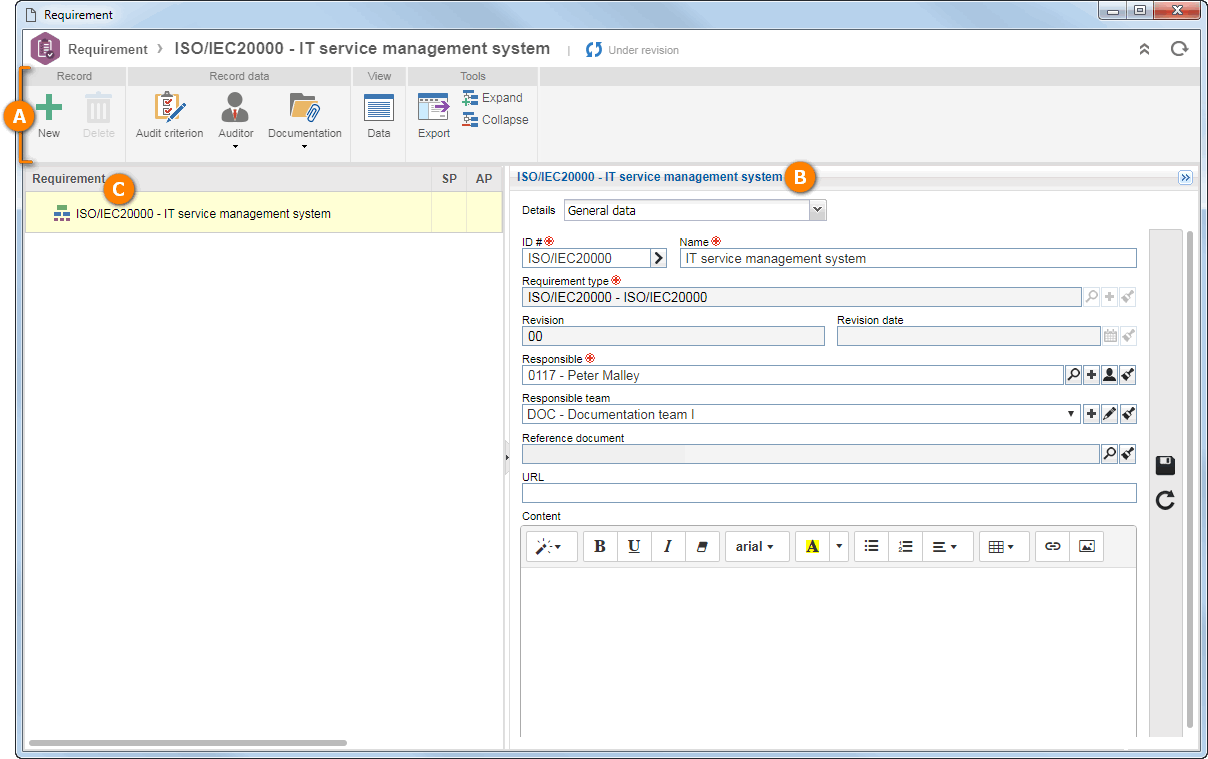
Task: Open the Details General data dropdown
Action: coord(695,210)
